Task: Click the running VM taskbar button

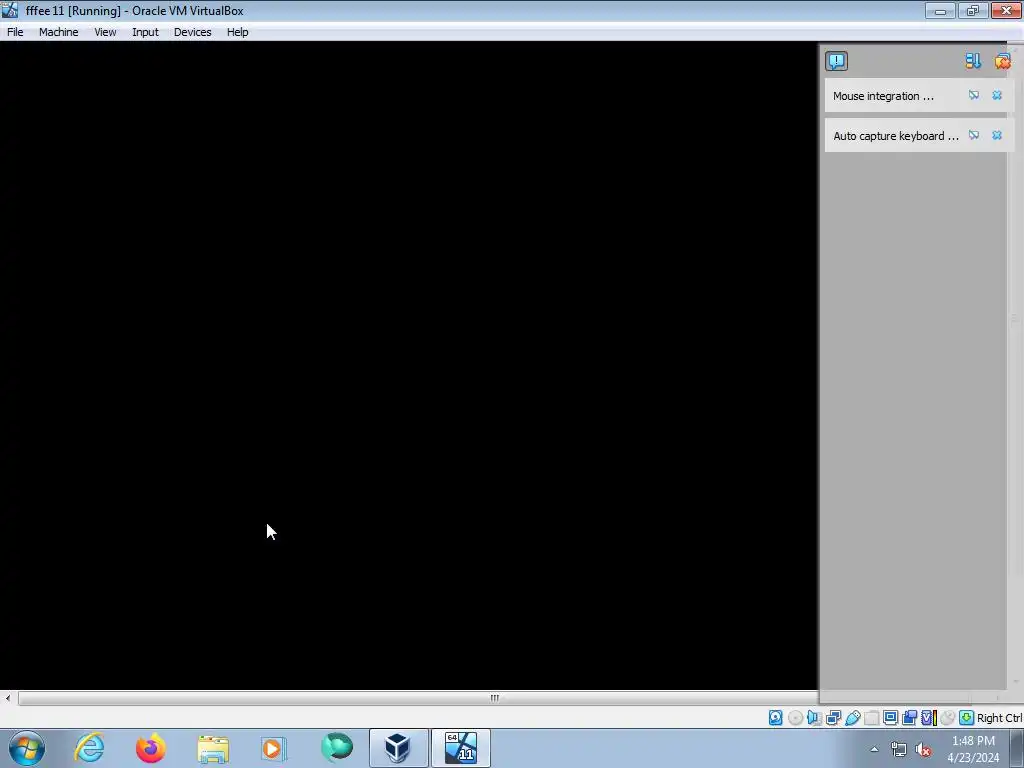Action: (x=460, y=748)
